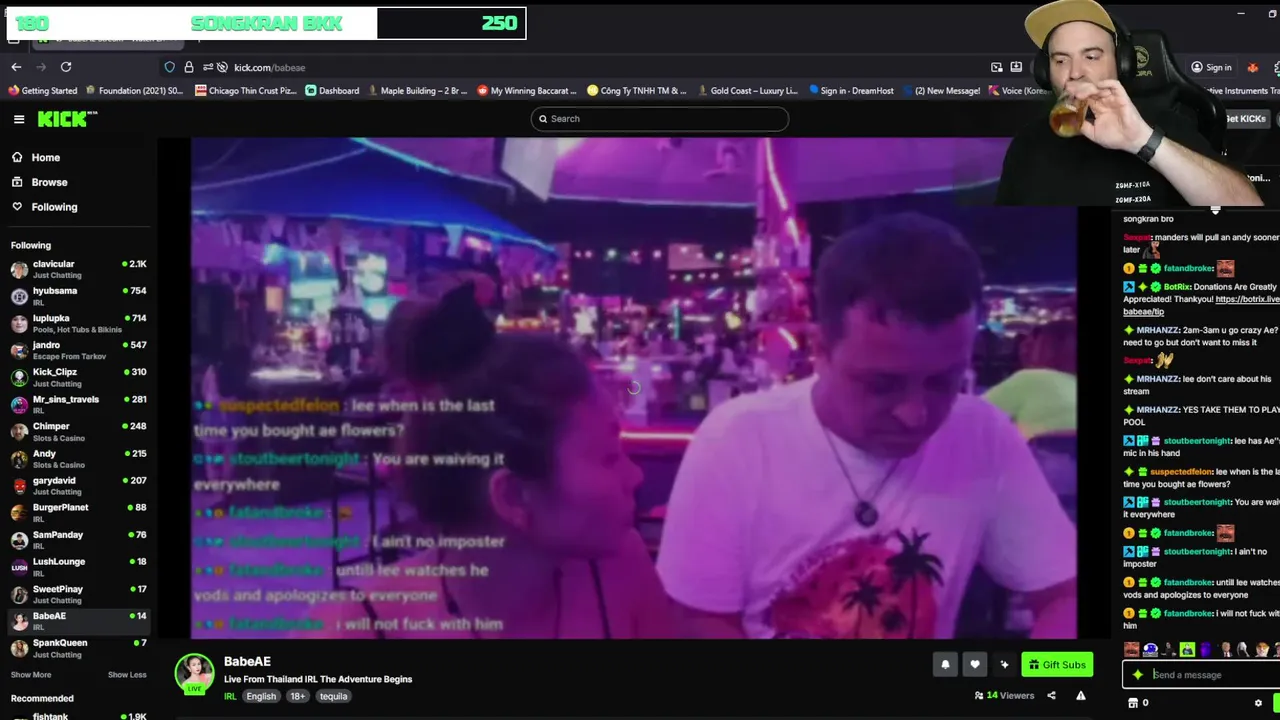This screenshot has height=720, width=1280.
Task: Click the Get KICKs button
Action: pos(1245,119)
